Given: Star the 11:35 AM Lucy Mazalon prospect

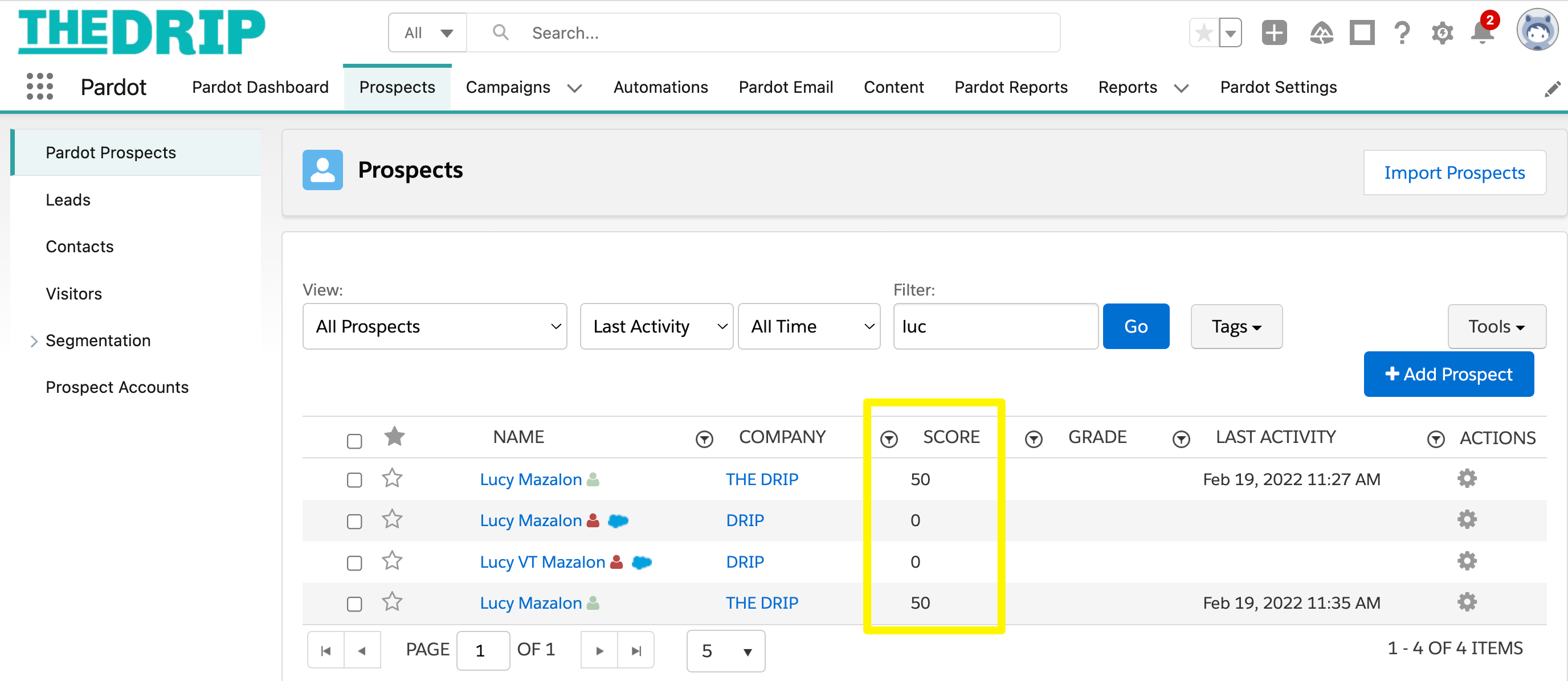Looking at the screenshot, I should pyautogui.click(x=392, y=601).
